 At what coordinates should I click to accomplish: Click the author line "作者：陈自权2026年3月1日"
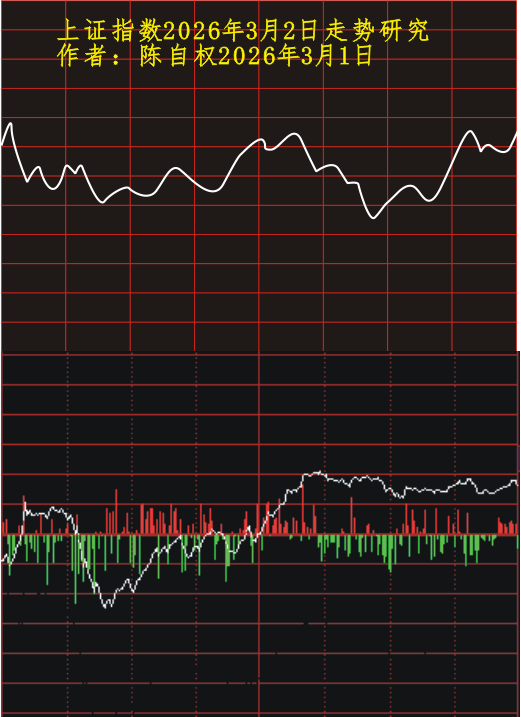(215, 57)
